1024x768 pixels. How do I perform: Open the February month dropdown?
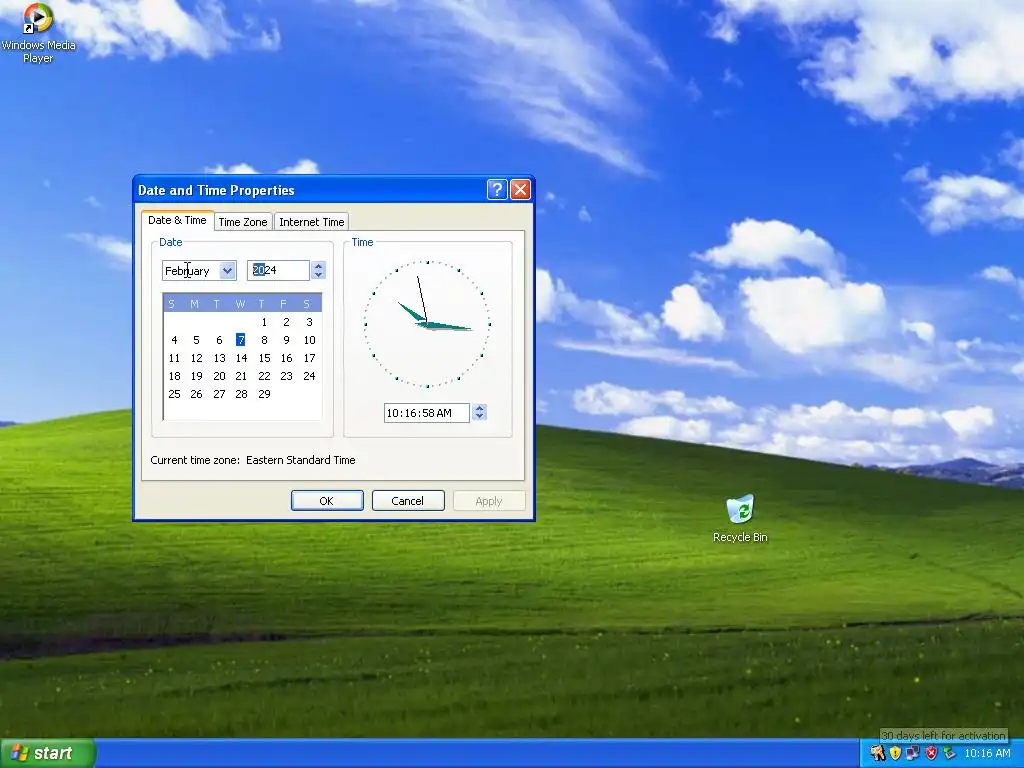tap(227, 270)
